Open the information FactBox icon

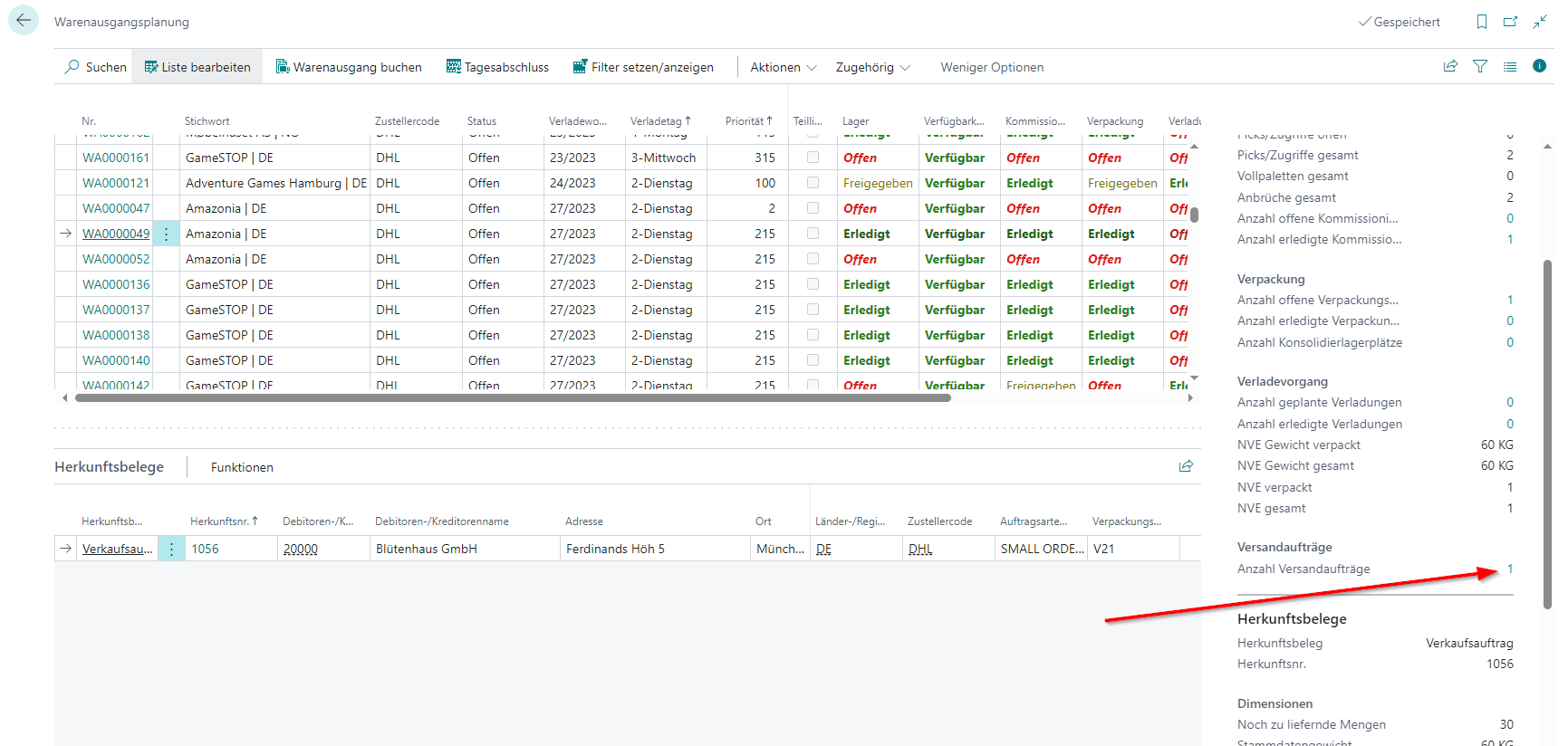(x=1539, y=66)
